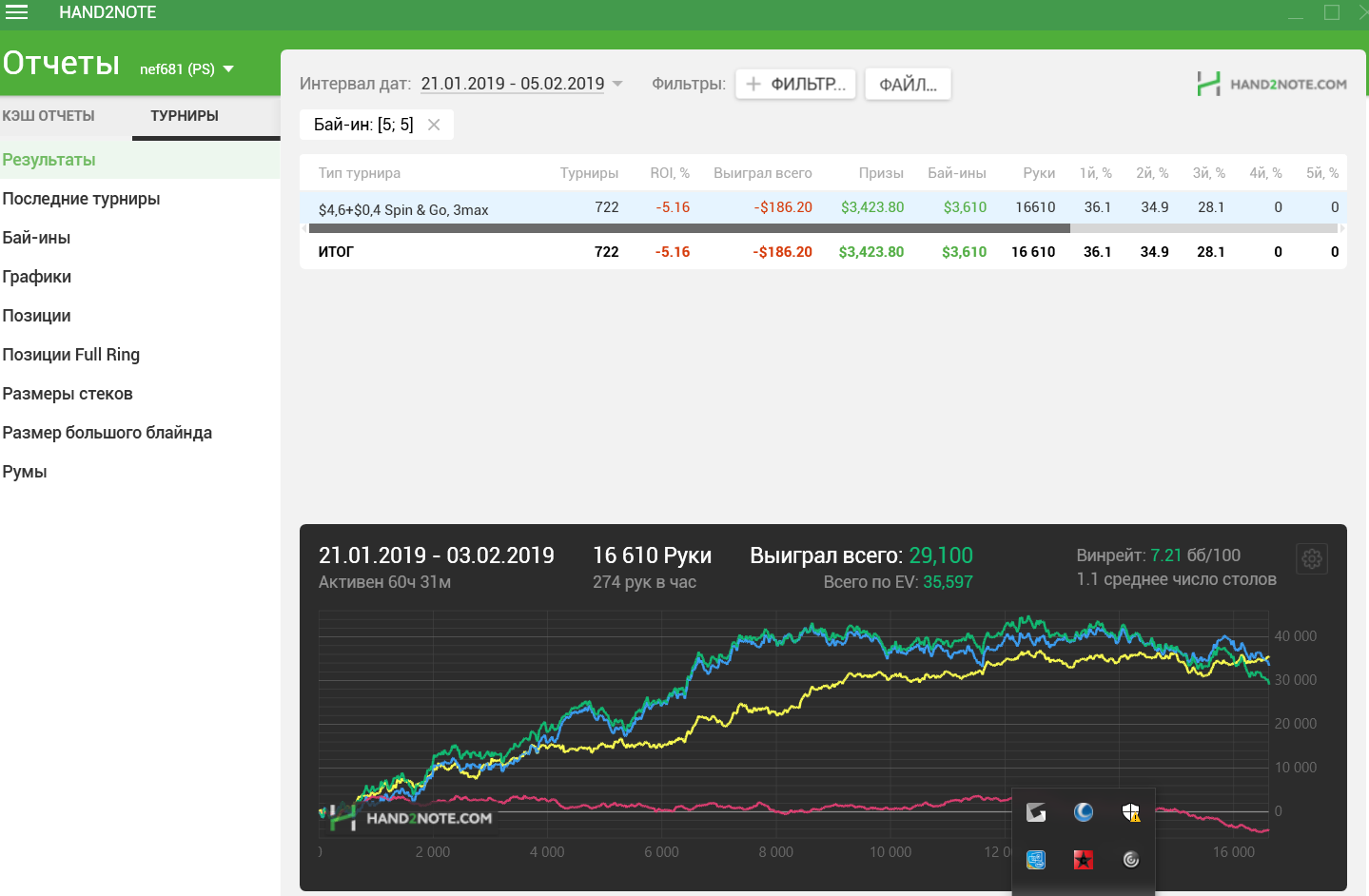This screenshot has height=896, width=1369.
Task: Click chart date range 21.01.2019 - 03.02.2019
Action: tap(437, 555)
